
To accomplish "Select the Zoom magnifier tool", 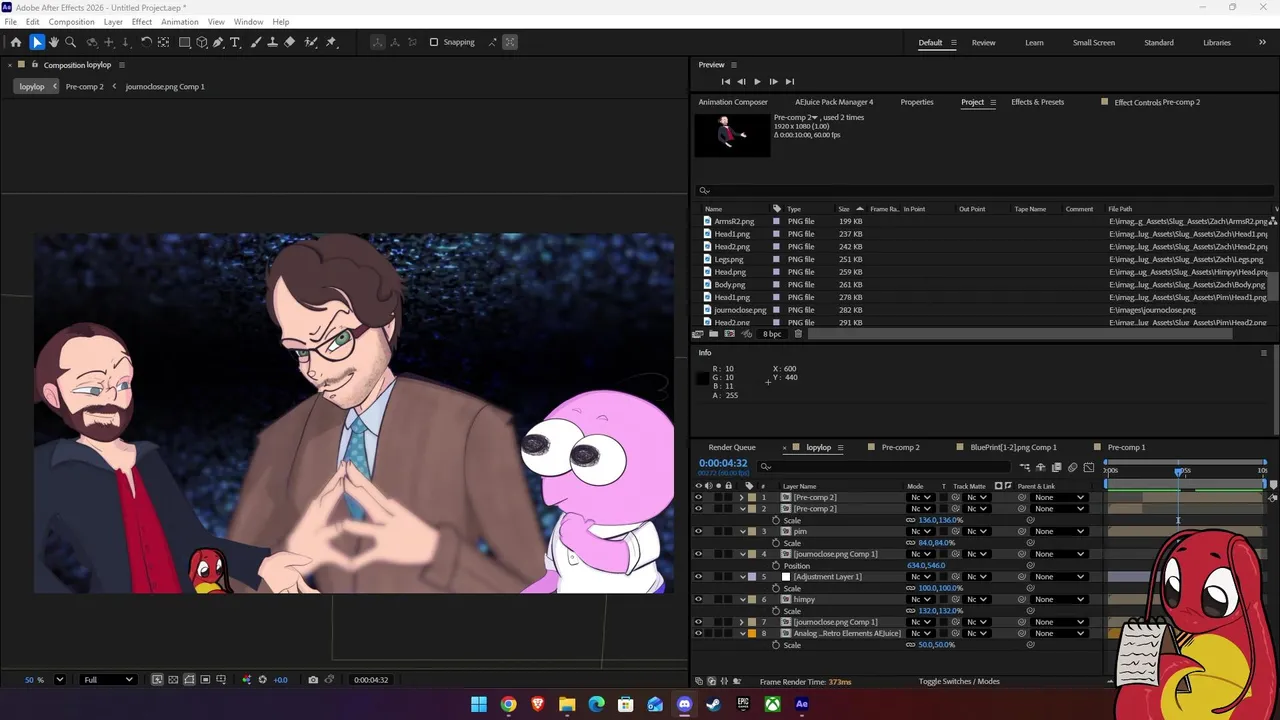I will tap(71, 42).
